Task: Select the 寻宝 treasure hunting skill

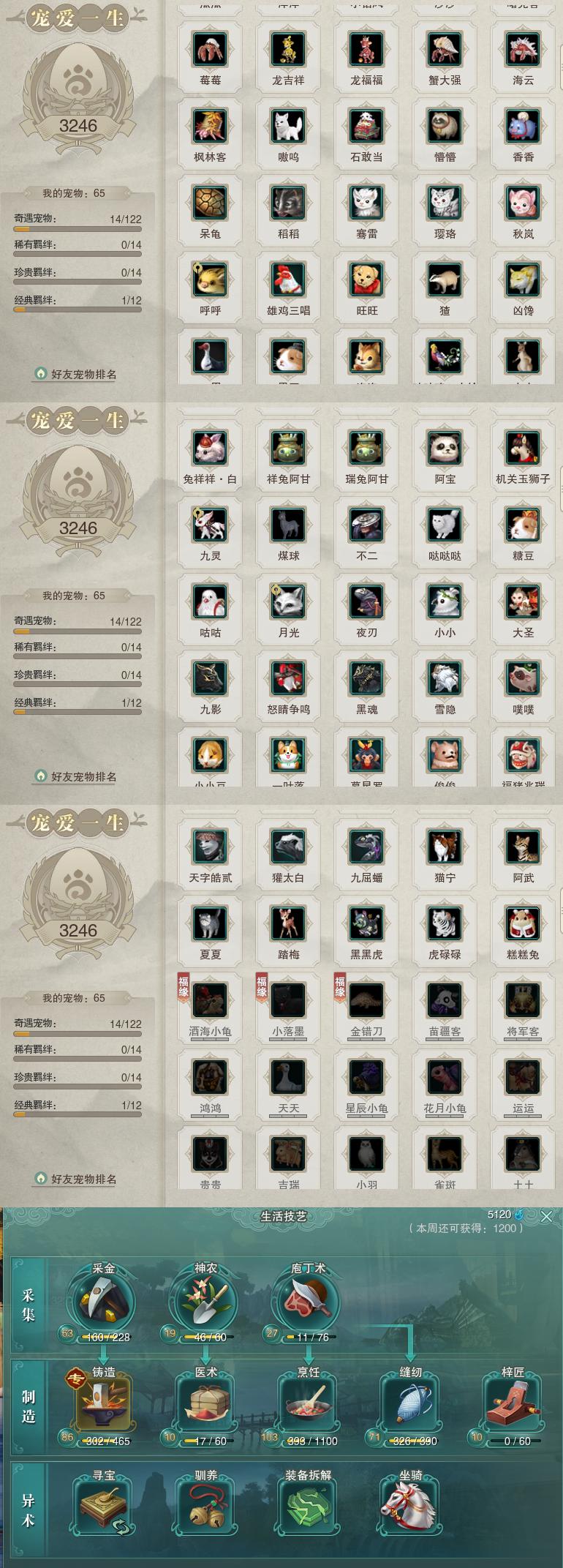Action: pos(103,1507)
